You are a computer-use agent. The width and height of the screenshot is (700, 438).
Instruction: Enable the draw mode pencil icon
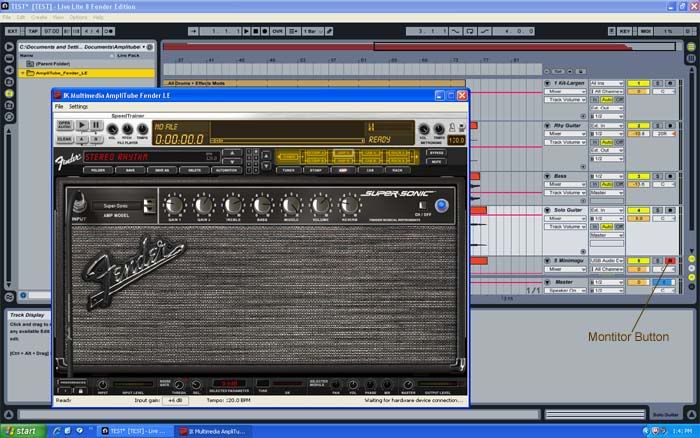coord(329,31)
